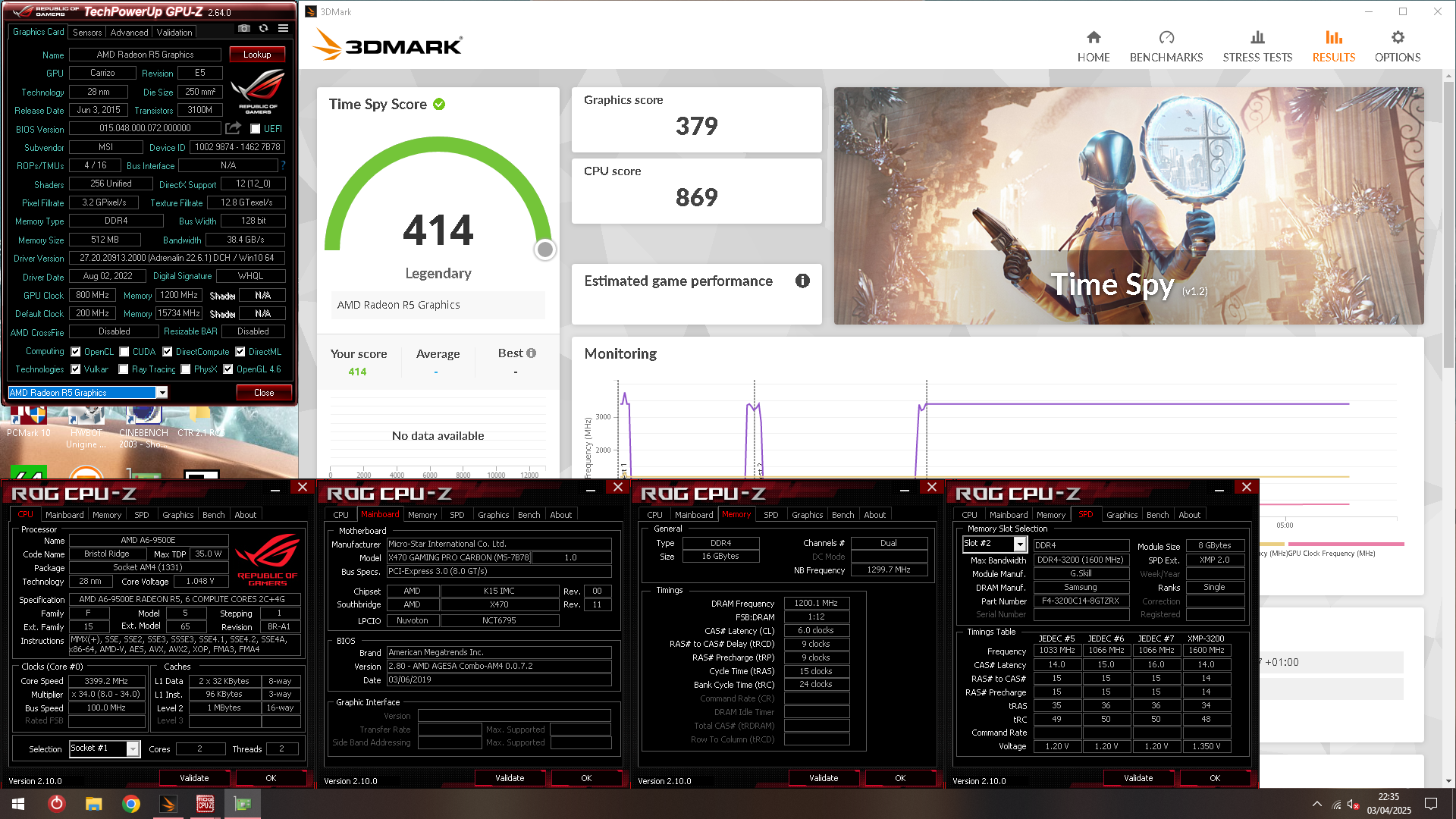Open the CTR 2.1 RC5 desktop folder
This screenshot has width=1456, height=819.
[200, 421]
